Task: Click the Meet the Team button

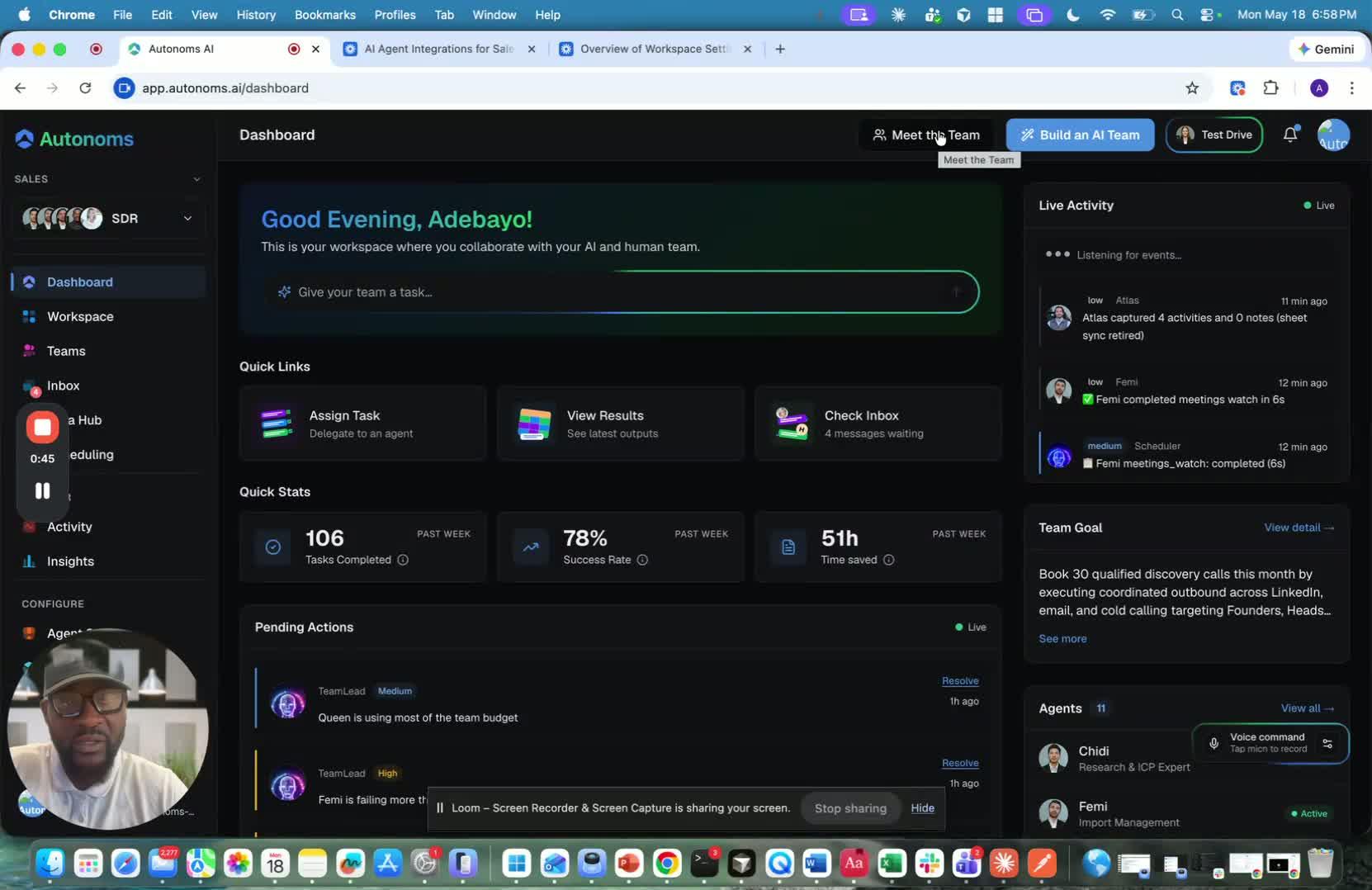Action: pyautogui.click(x=926, y=135)
